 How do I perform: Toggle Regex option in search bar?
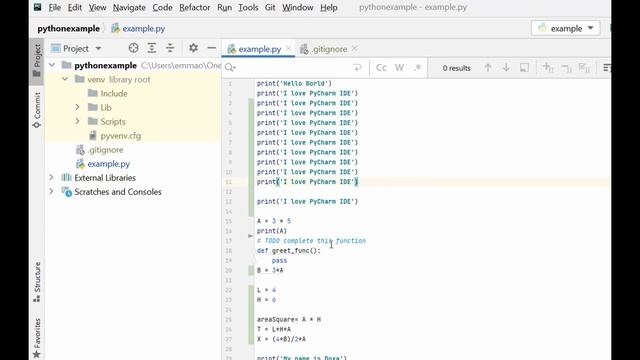(x=417, y=68)
